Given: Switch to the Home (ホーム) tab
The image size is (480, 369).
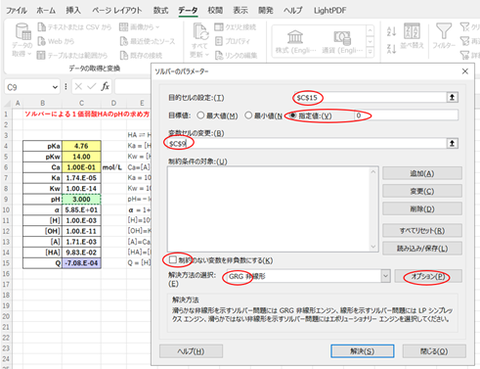Looking at the screenshot, I should coord(46,11).
